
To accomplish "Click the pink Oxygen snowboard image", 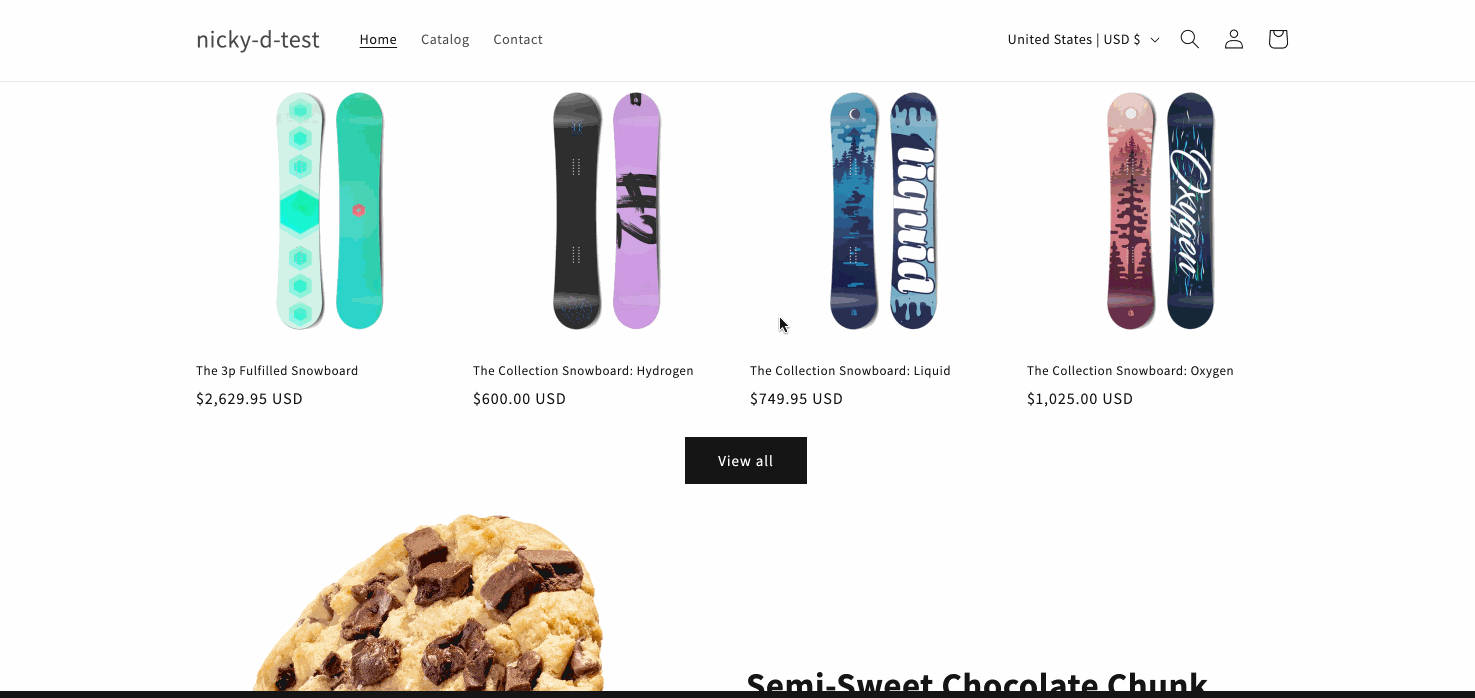I will point(1161,211).
